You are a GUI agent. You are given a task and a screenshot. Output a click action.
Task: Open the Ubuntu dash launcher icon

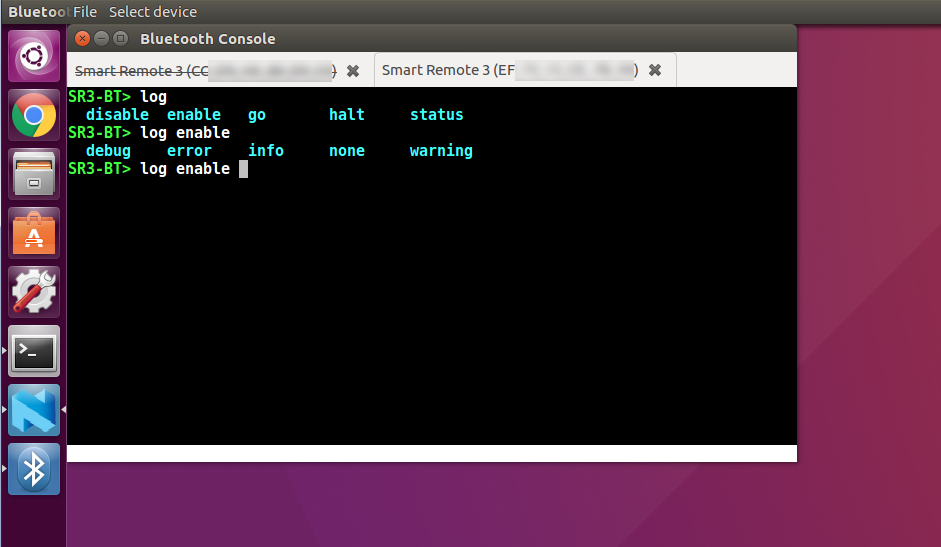(34, 56)
